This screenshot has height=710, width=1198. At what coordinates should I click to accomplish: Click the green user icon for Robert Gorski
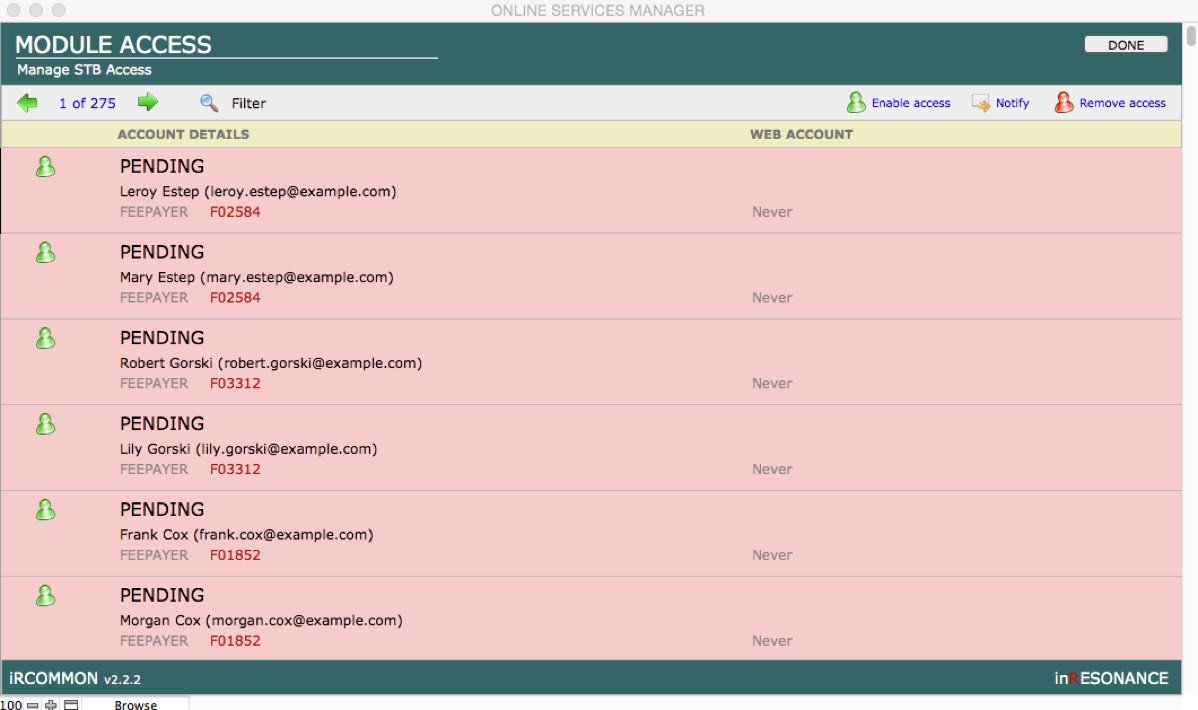click(45, 339)
